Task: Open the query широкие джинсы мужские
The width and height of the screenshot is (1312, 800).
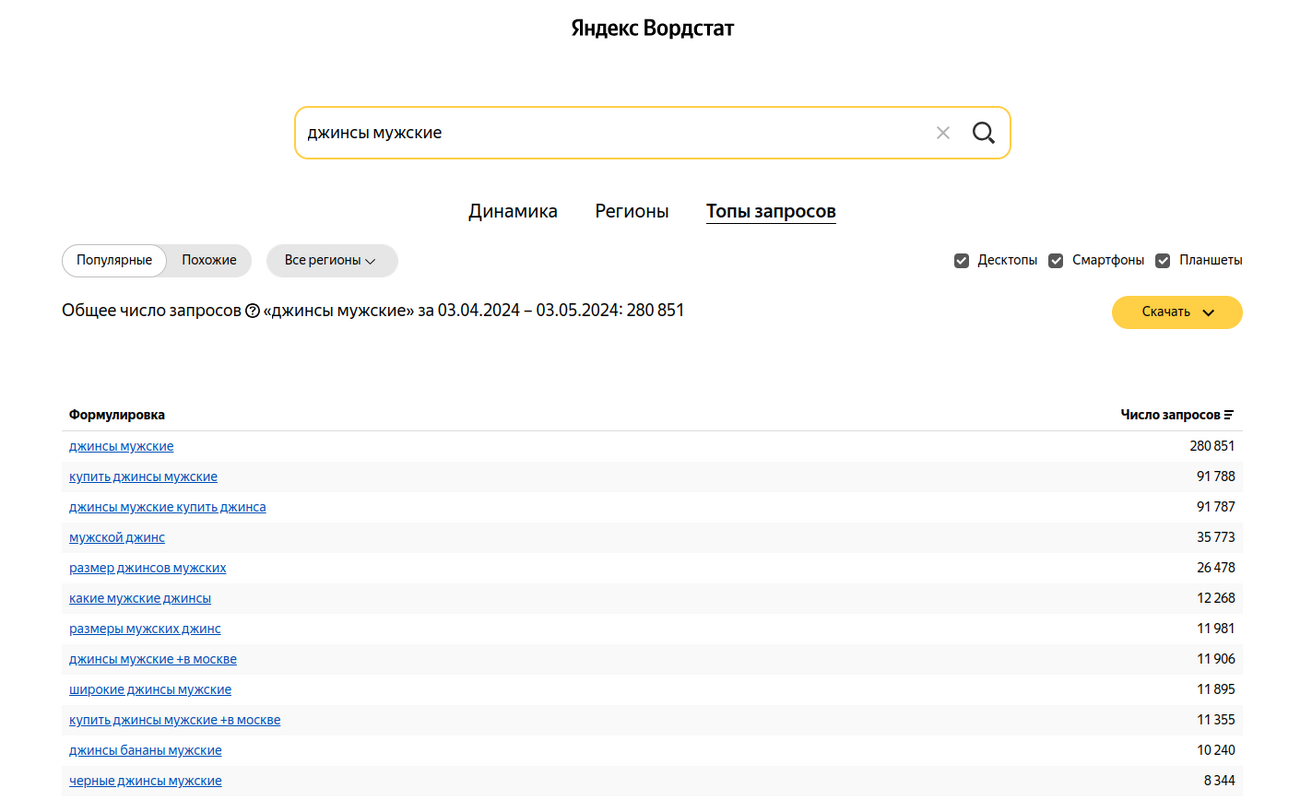Action: [150, 690]
